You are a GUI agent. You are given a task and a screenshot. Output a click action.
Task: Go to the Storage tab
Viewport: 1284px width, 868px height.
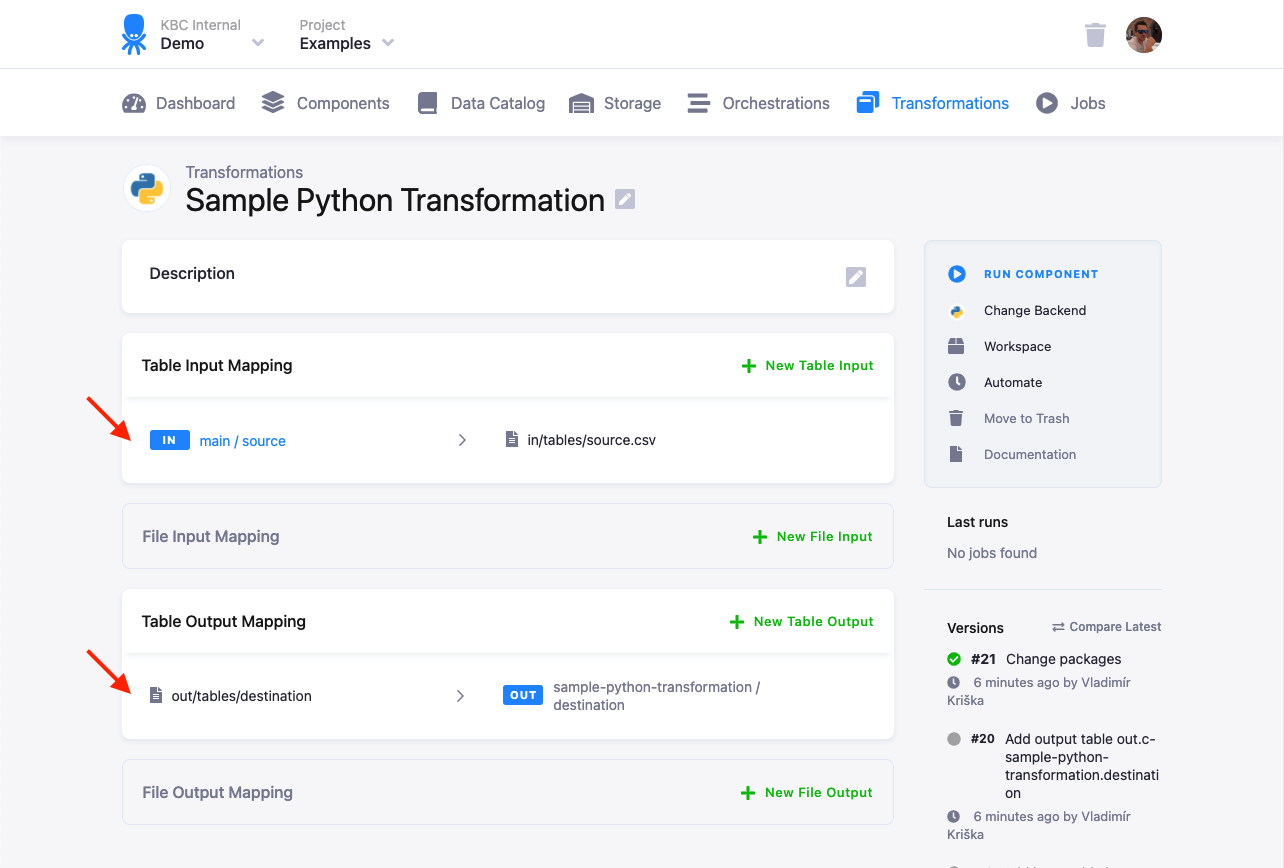pyautogui.click(x=615, y=103)
